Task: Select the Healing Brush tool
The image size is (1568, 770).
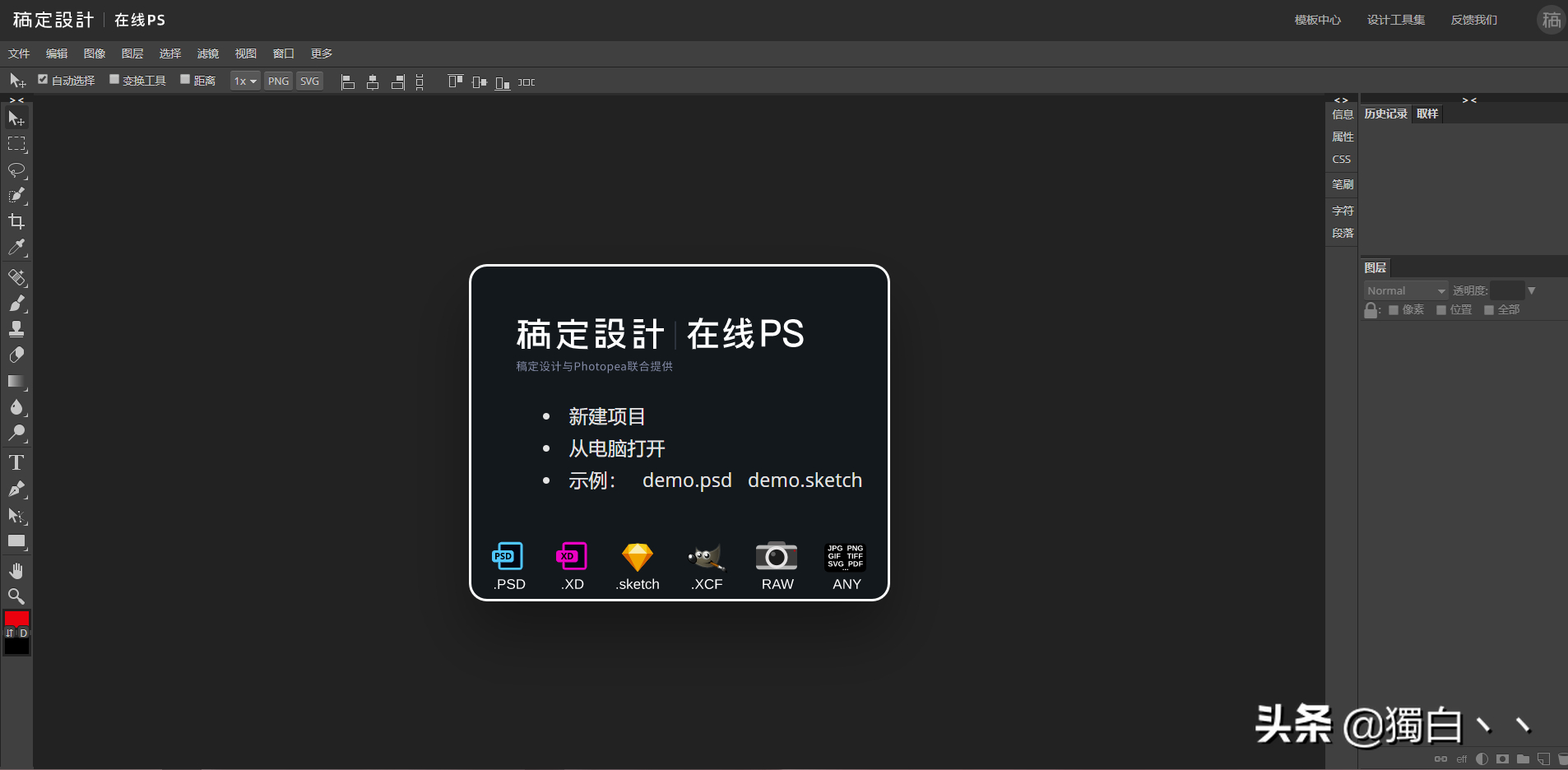Action: click(16, 277)
